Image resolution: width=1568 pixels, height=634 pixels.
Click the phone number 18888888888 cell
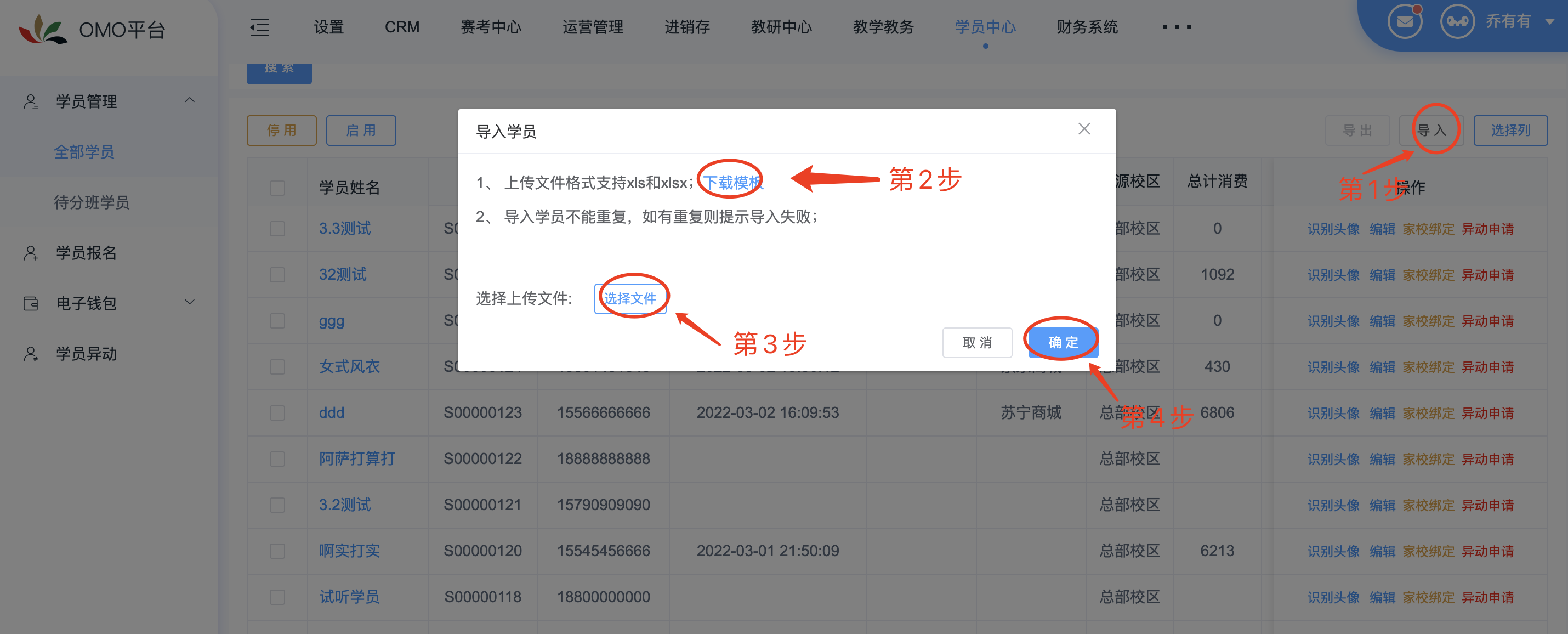(x=604, y=458)
